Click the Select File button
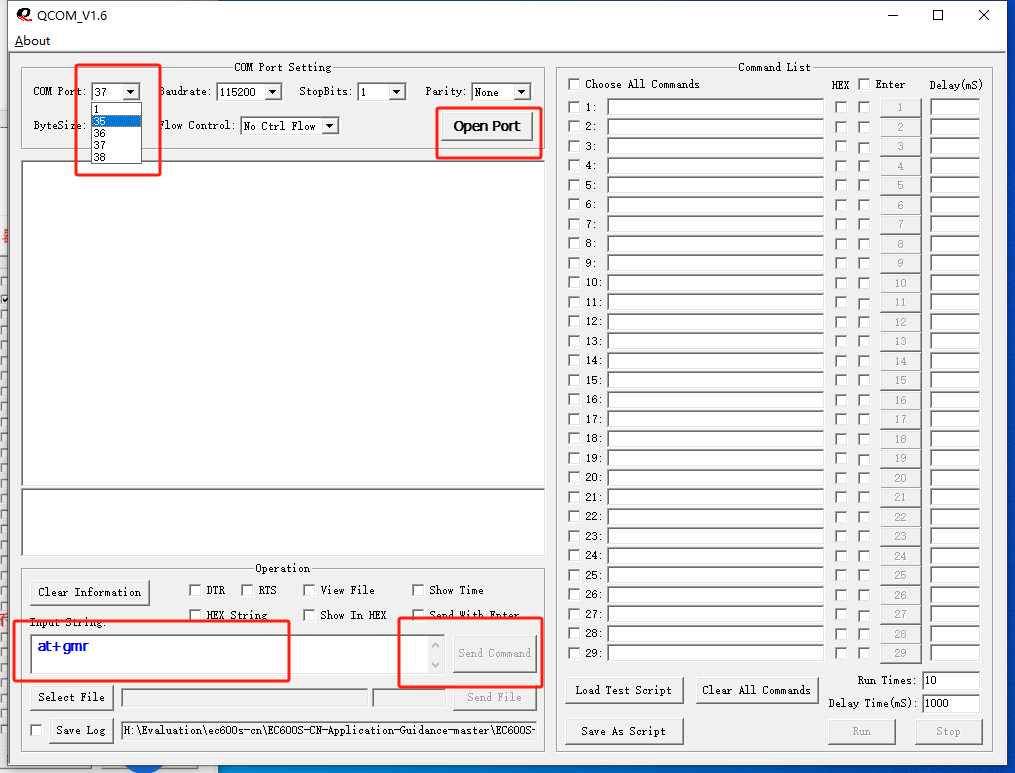Screen dimensions: 1015x773 point(71,697)
